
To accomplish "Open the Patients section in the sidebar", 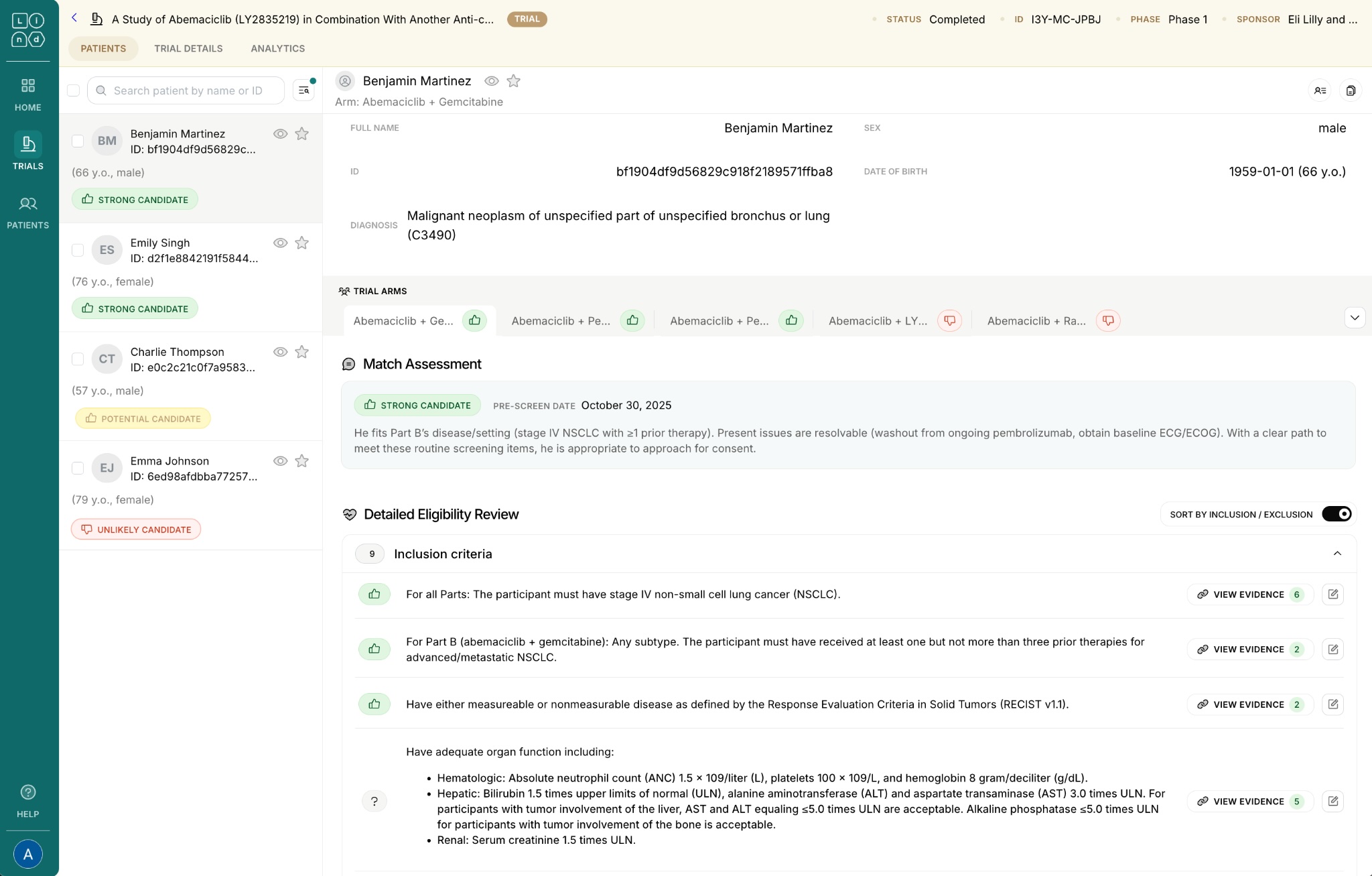I will coord(27,211).
